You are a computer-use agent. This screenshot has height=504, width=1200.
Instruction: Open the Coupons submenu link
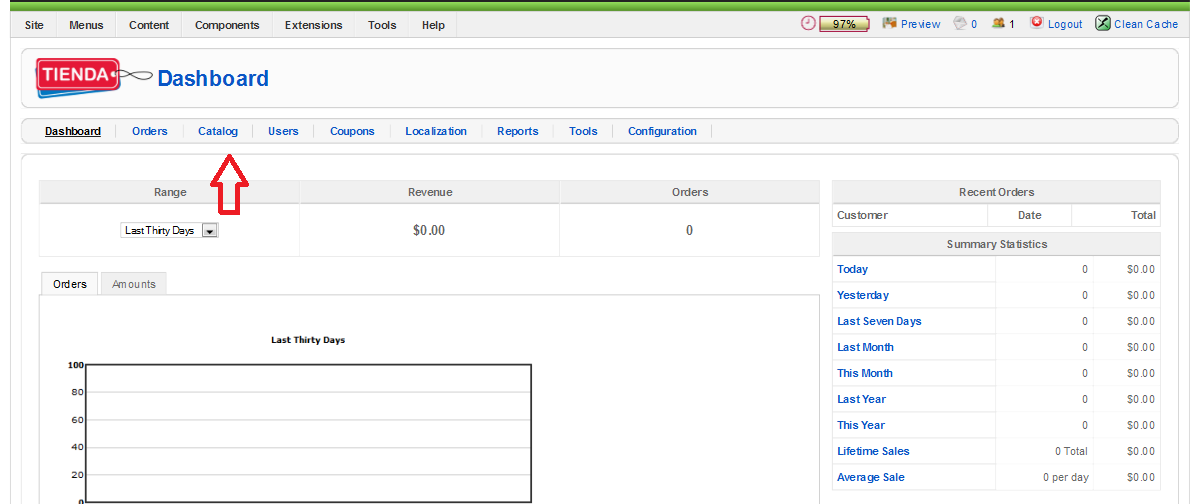click(352, 131)
